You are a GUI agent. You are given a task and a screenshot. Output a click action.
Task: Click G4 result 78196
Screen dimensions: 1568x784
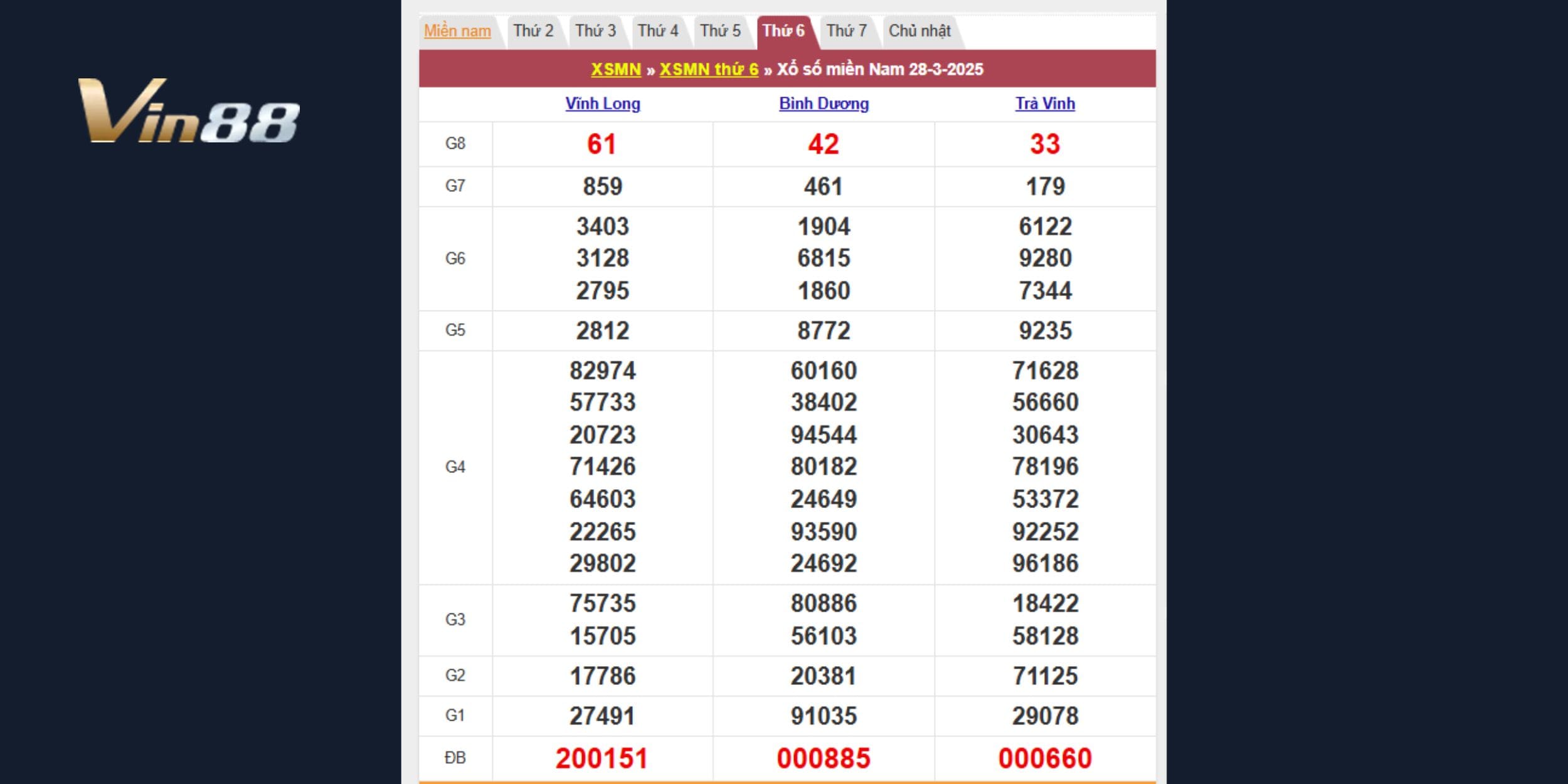pos(1046,467)
